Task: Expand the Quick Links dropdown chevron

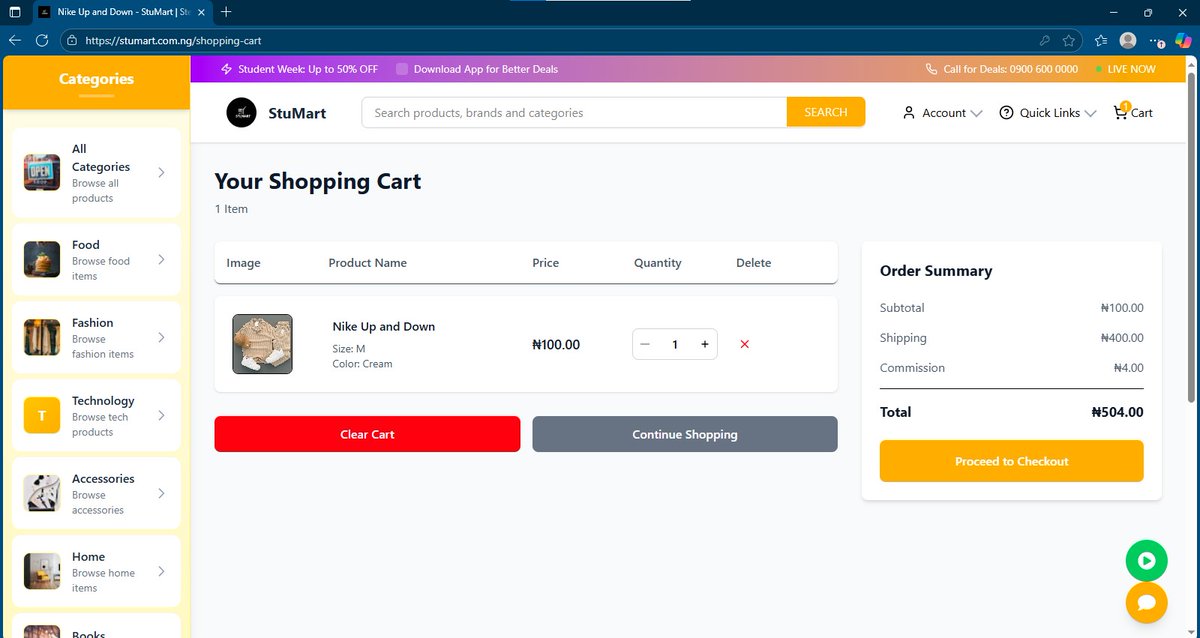Action: [1090, 113]
